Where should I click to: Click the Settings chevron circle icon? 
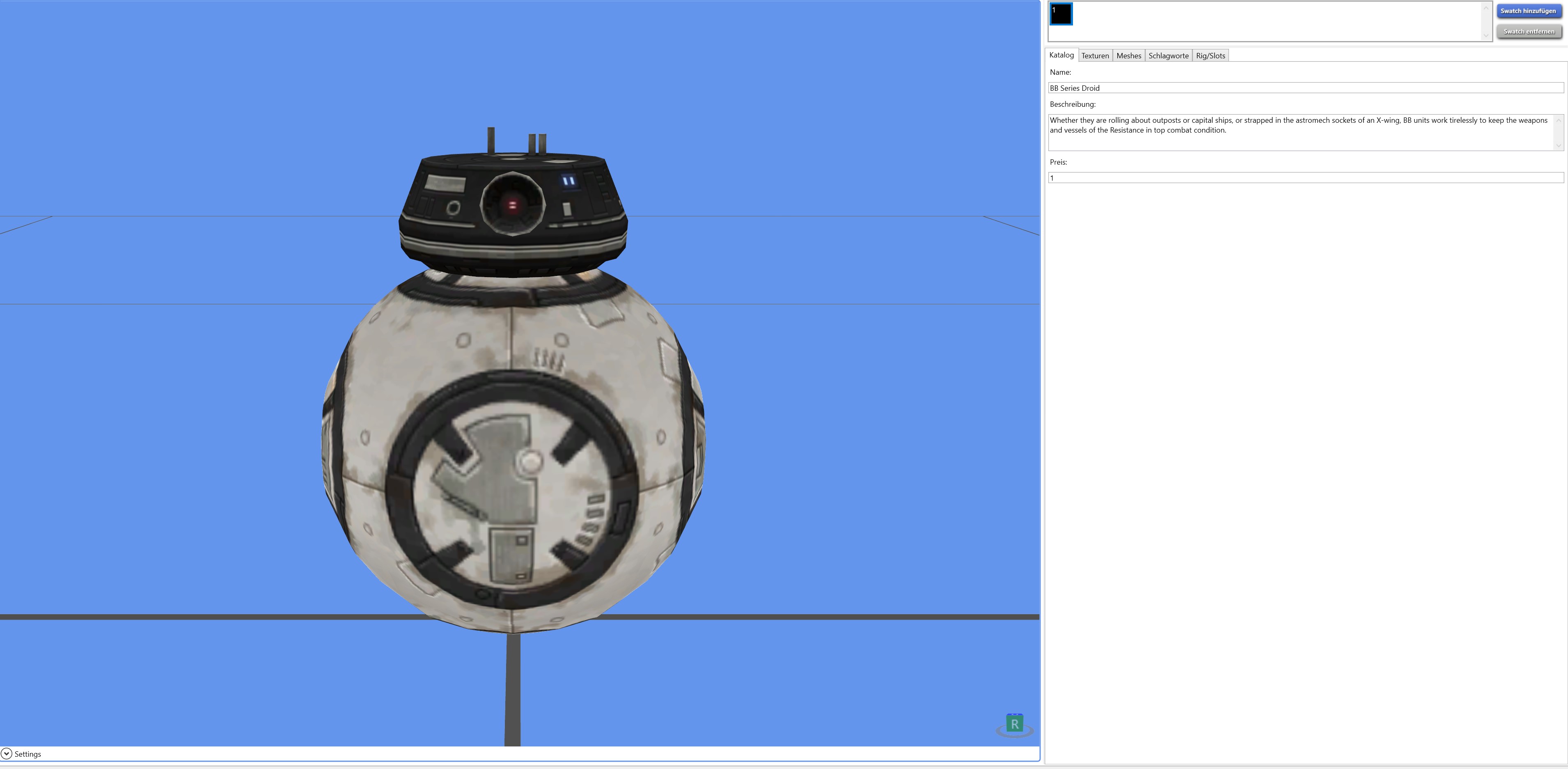click(x=7, y=754)
